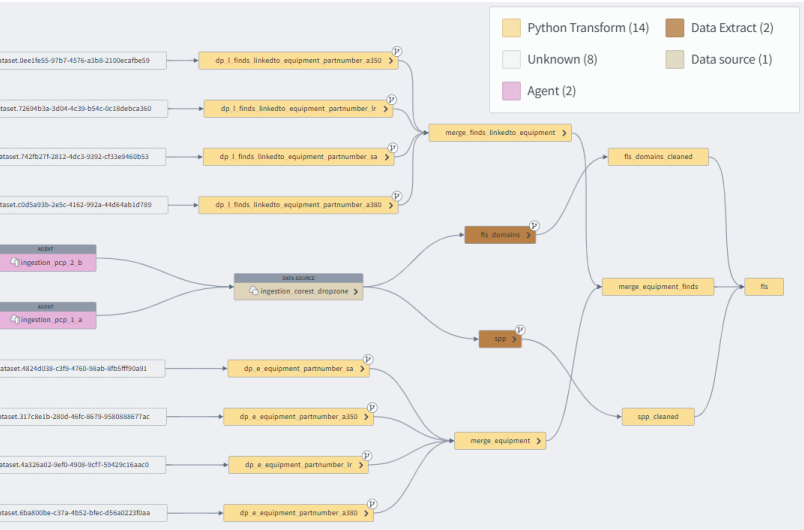This screenshot has width=804, height=530.
Task: Click the P badge on spp node
Action: [x=519, y=329]
